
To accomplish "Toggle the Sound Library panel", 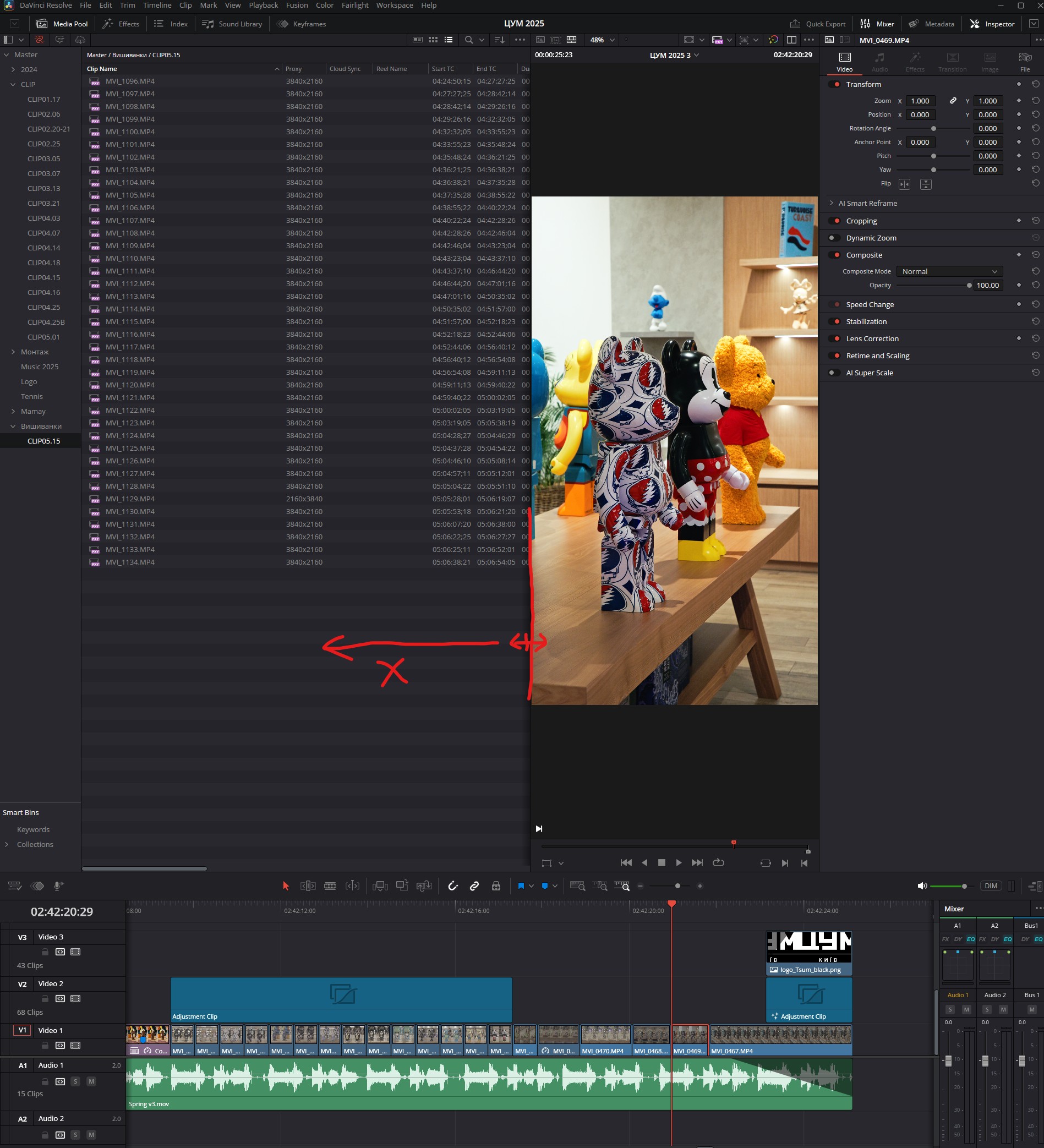I will (232, 24).
